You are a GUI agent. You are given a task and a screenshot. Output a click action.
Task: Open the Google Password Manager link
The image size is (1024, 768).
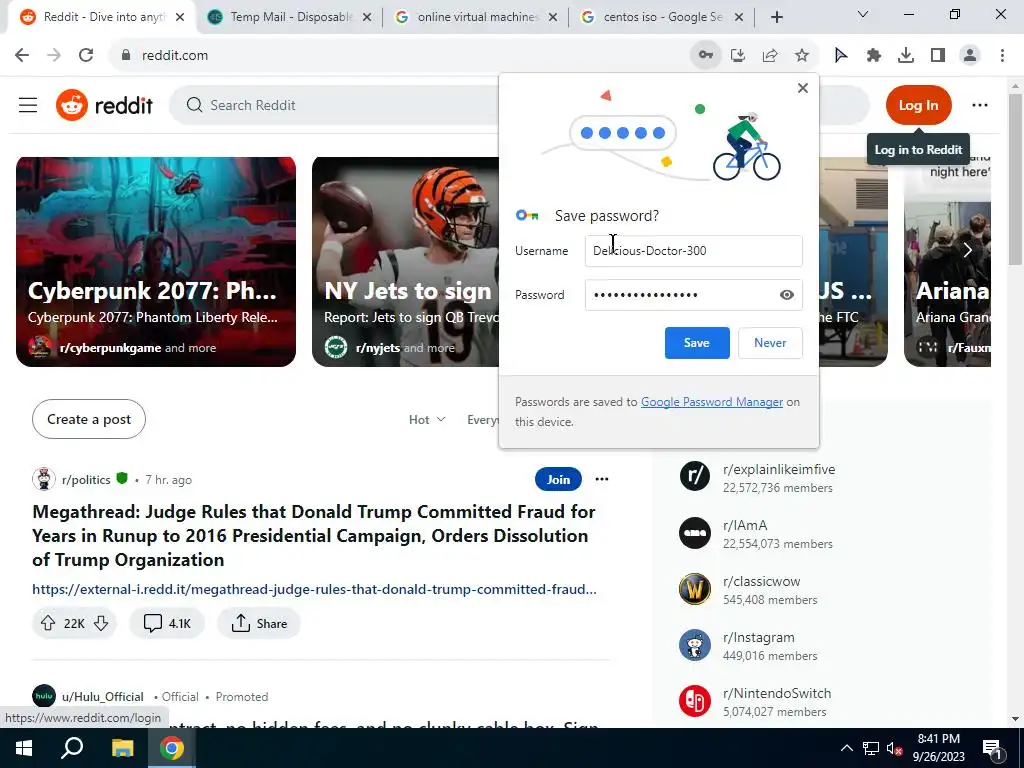coord(712,402)
